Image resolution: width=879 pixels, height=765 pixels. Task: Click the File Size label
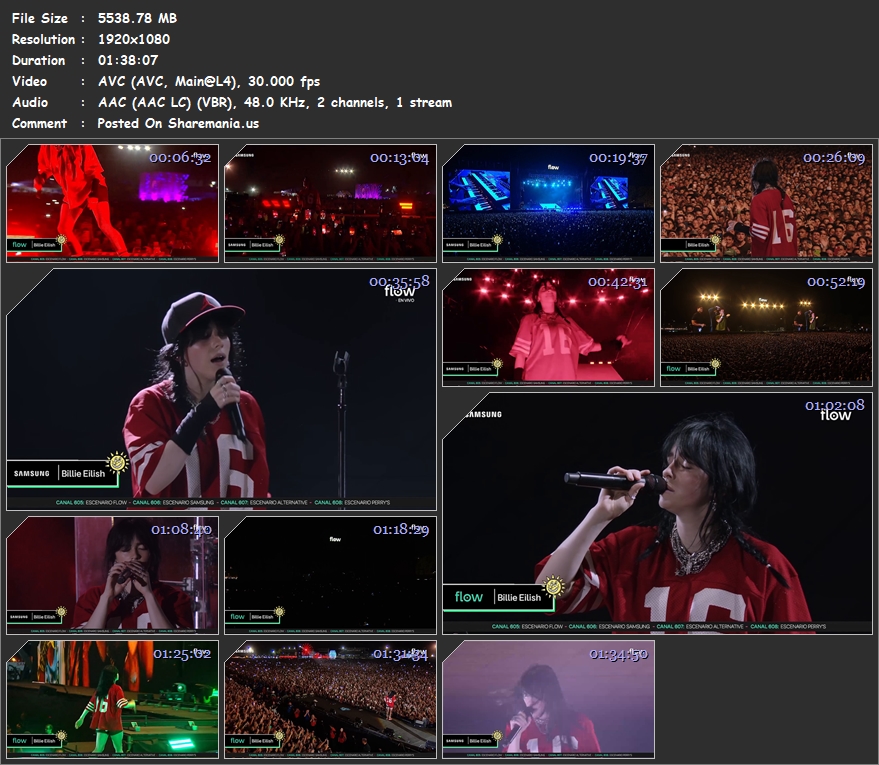point(40,18)
